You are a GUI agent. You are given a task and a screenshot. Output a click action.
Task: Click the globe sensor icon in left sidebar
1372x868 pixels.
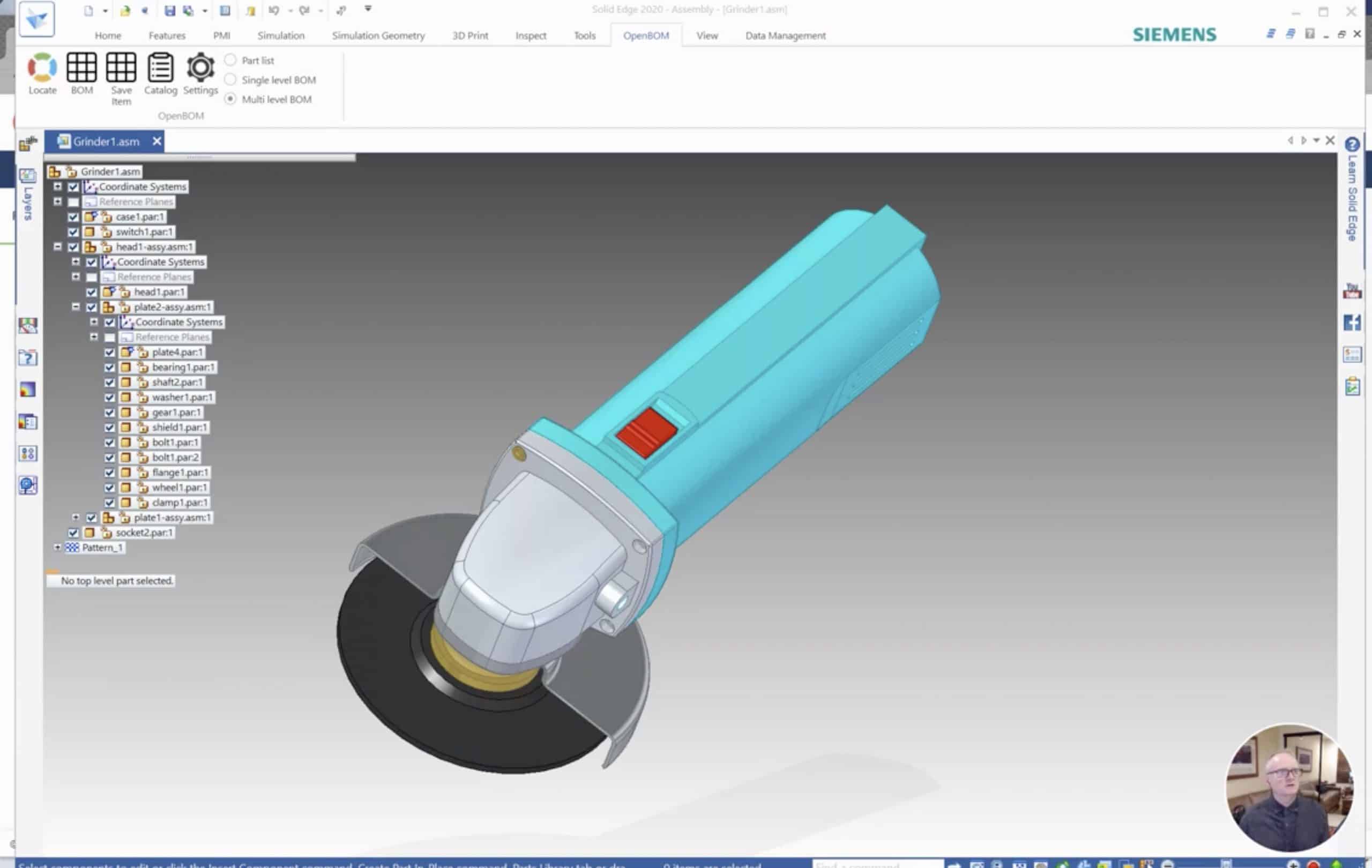(28, 485)
